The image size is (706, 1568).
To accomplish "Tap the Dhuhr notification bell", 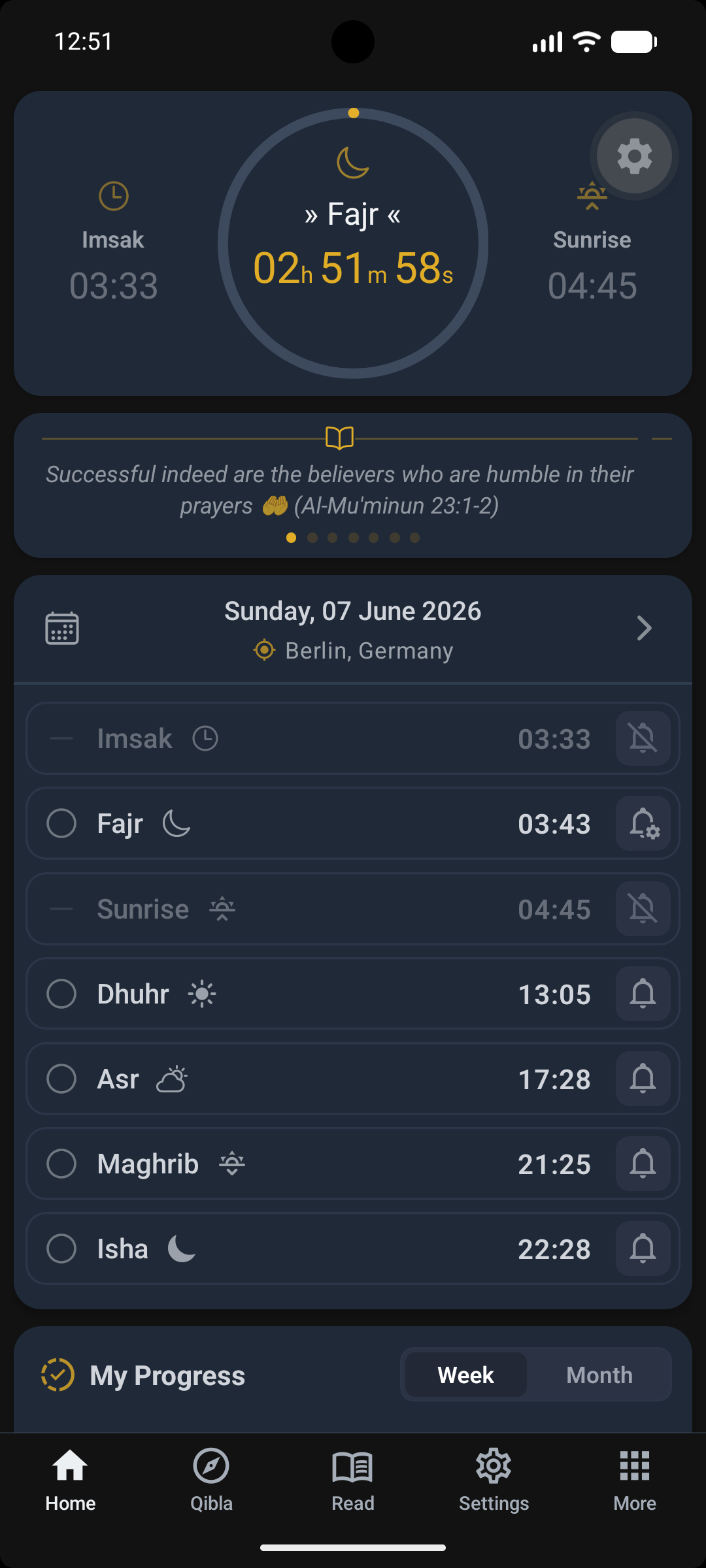I will pos(643,994).
